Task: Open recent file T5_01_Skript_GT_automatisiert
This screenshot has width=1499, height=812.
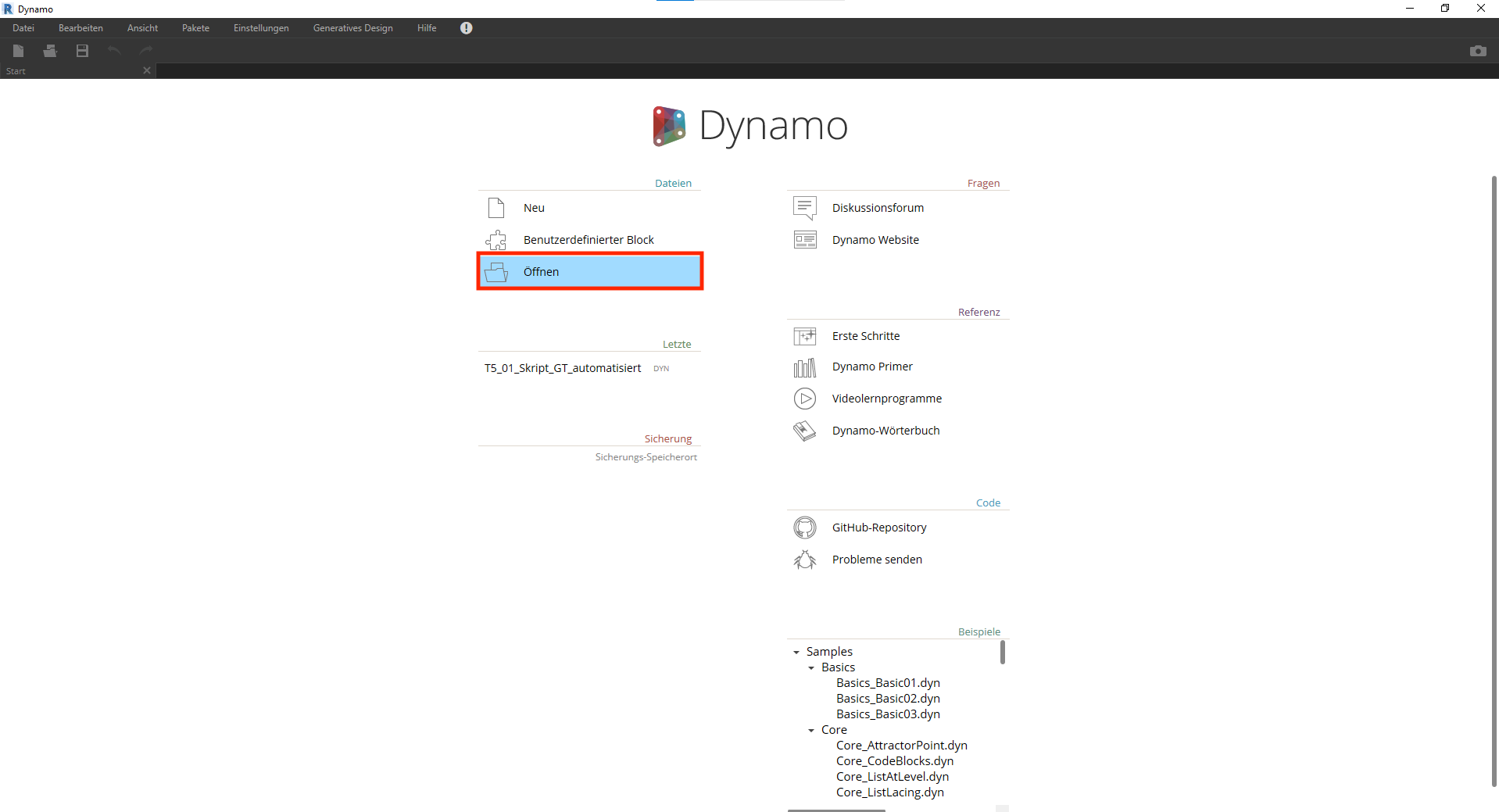Action: [563, 368]
